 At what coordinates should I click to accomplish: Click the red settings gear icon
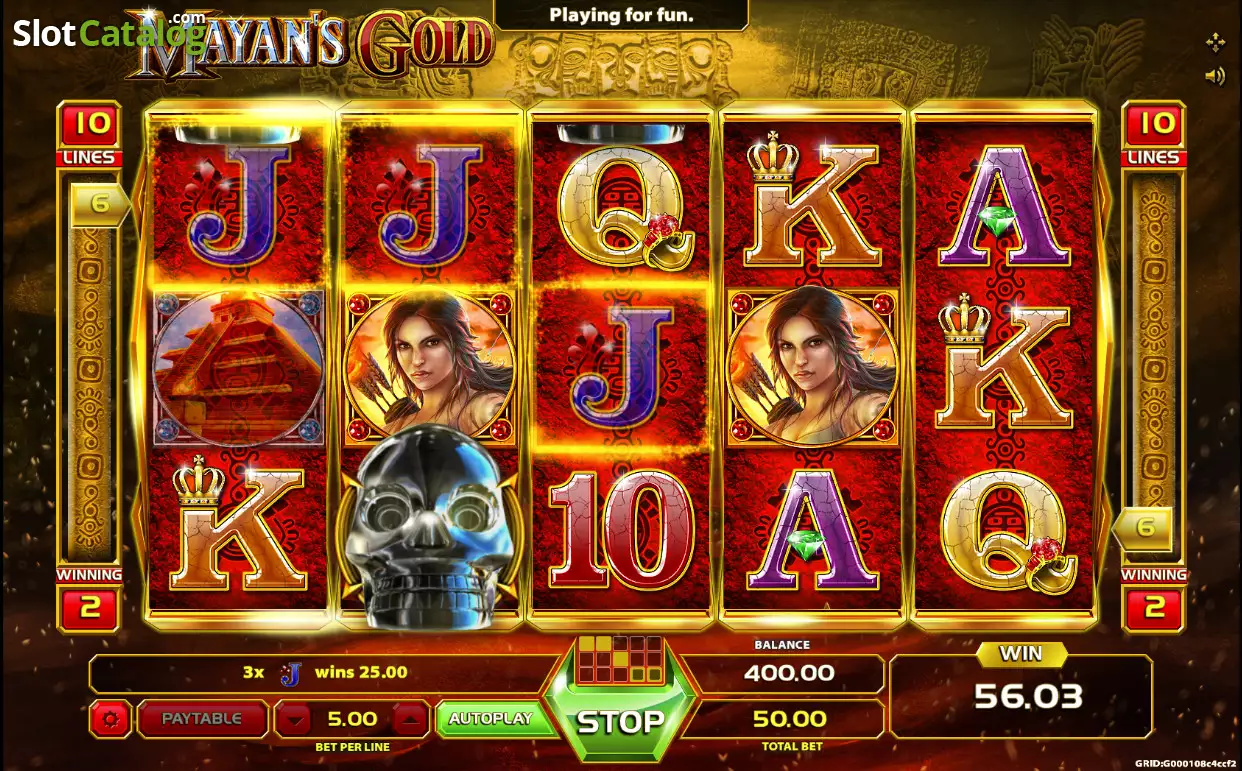pyautogui.click(x=110, y=719)
